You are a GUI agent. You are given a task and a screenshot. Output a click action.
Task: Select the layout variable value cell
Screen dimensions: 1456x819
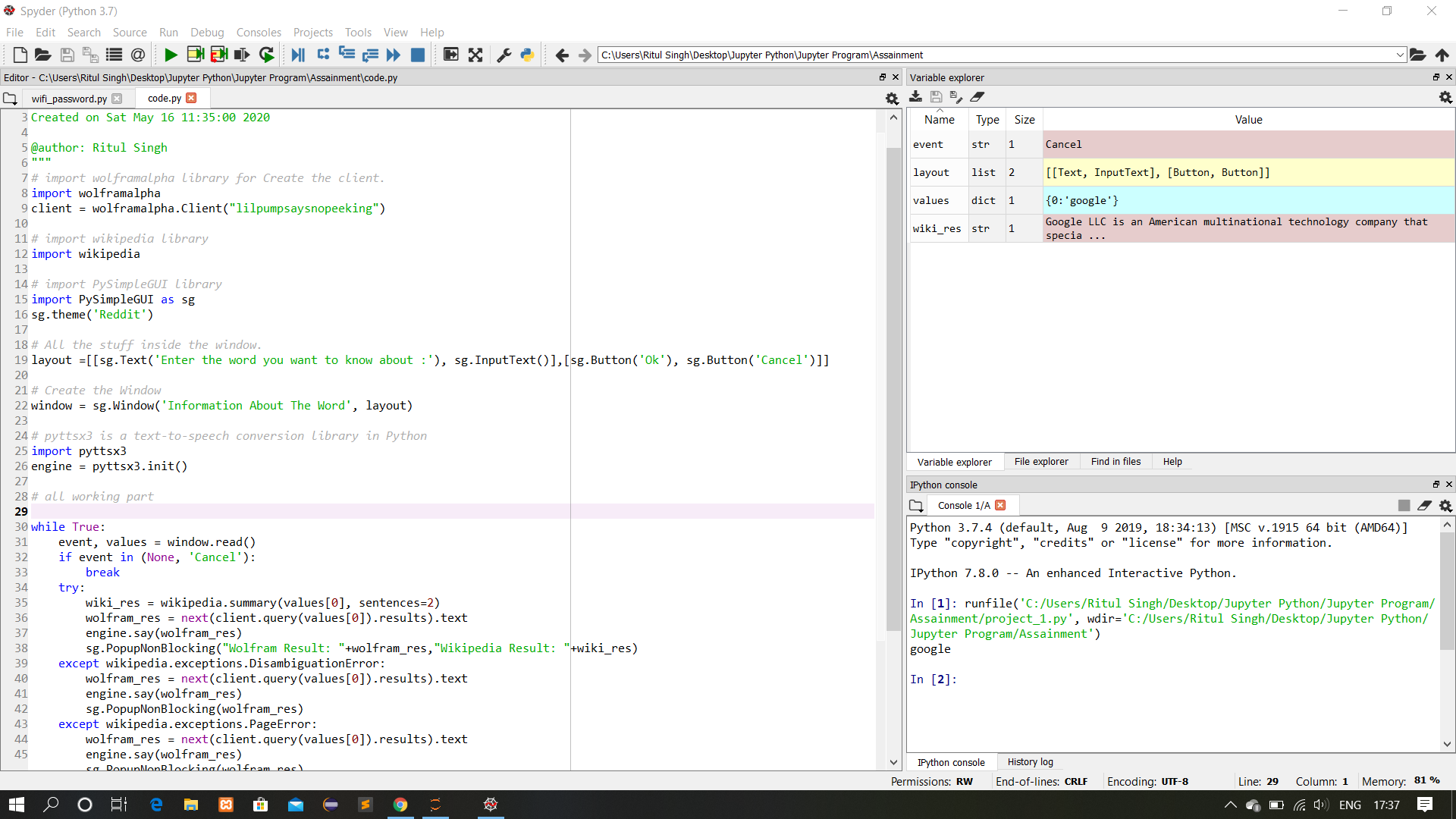pos(1248,172)
